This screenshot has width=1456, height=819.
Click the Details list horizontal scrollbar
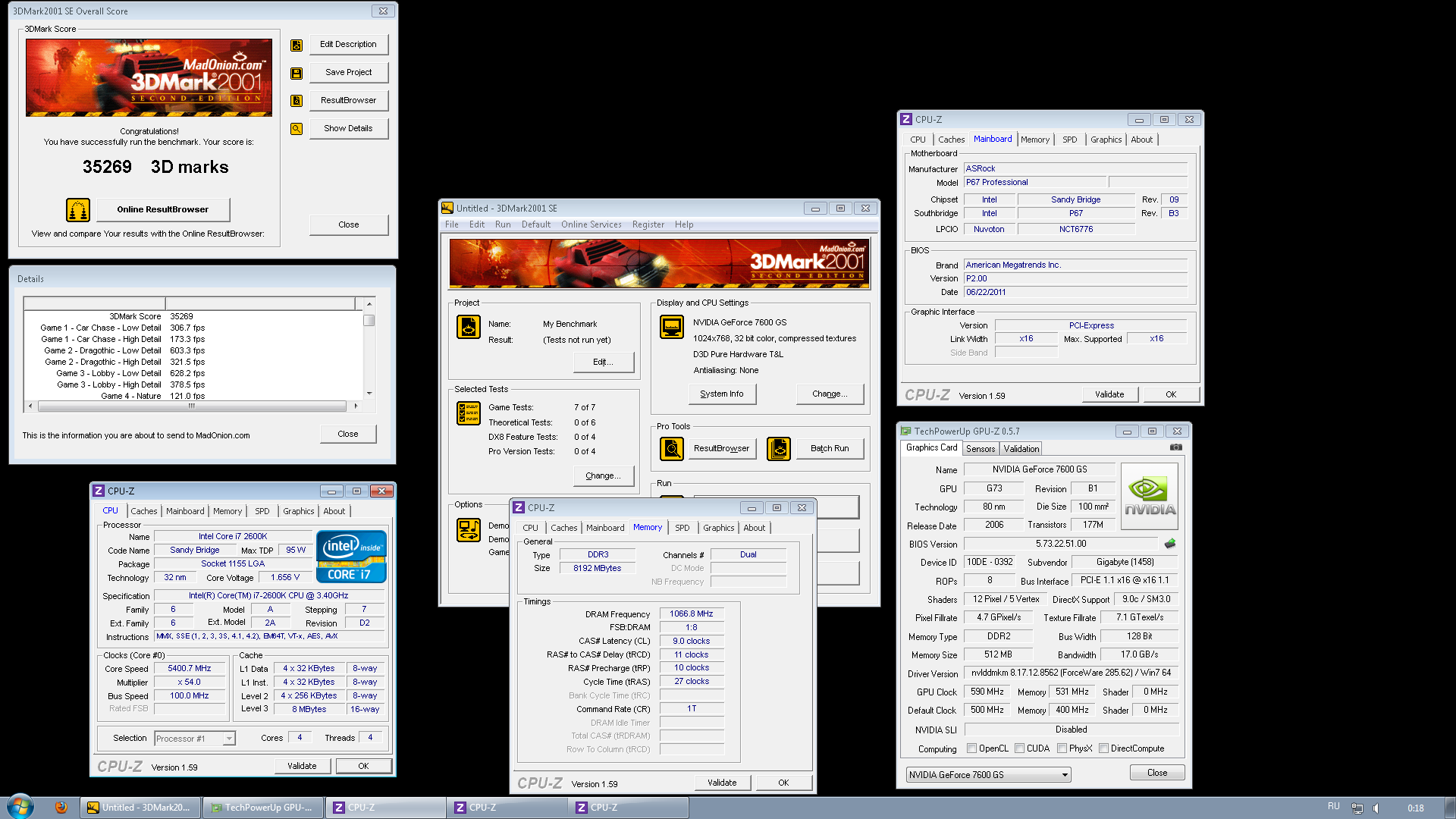tap(193, 406)
